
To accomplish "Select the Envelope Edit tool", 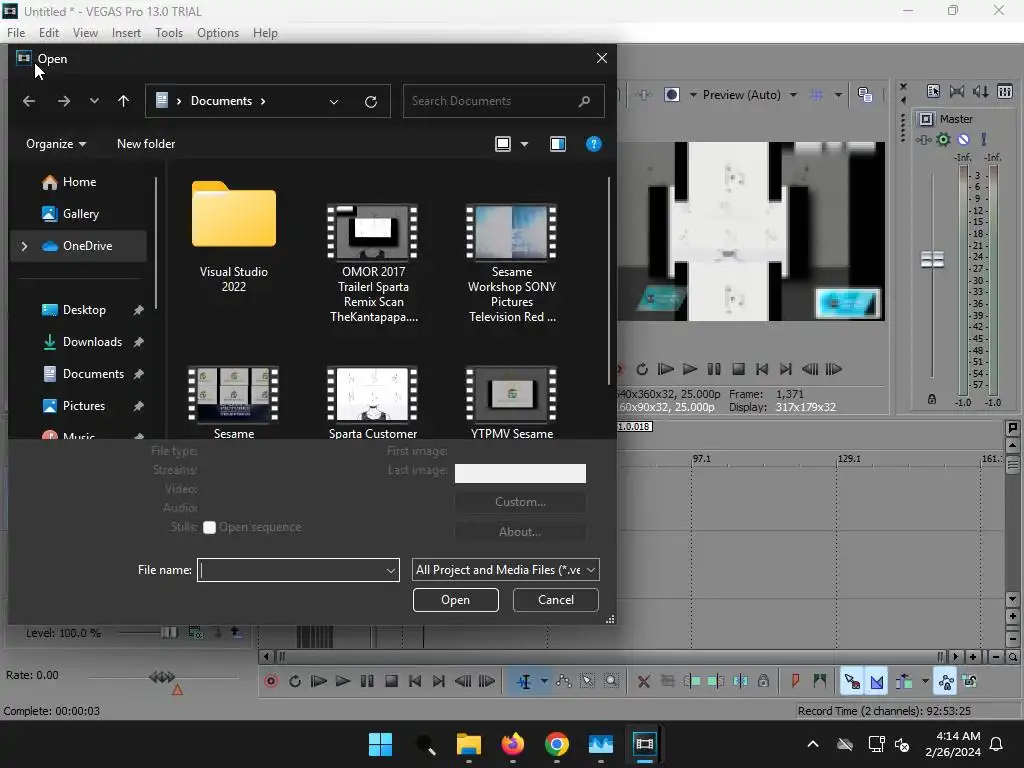I will click(x=564, y=681).
